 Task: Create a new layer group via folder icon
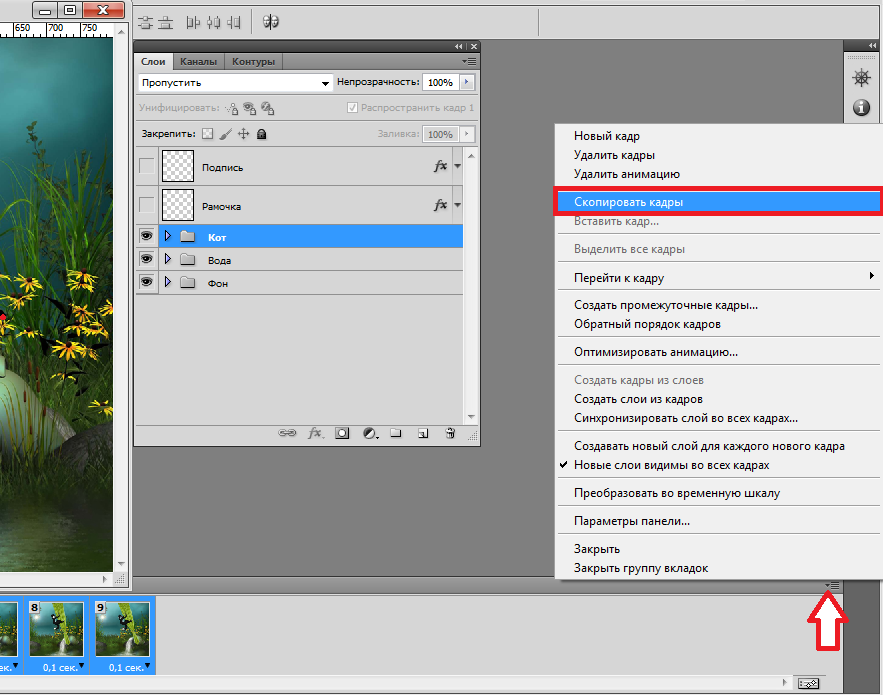point(396,433)
